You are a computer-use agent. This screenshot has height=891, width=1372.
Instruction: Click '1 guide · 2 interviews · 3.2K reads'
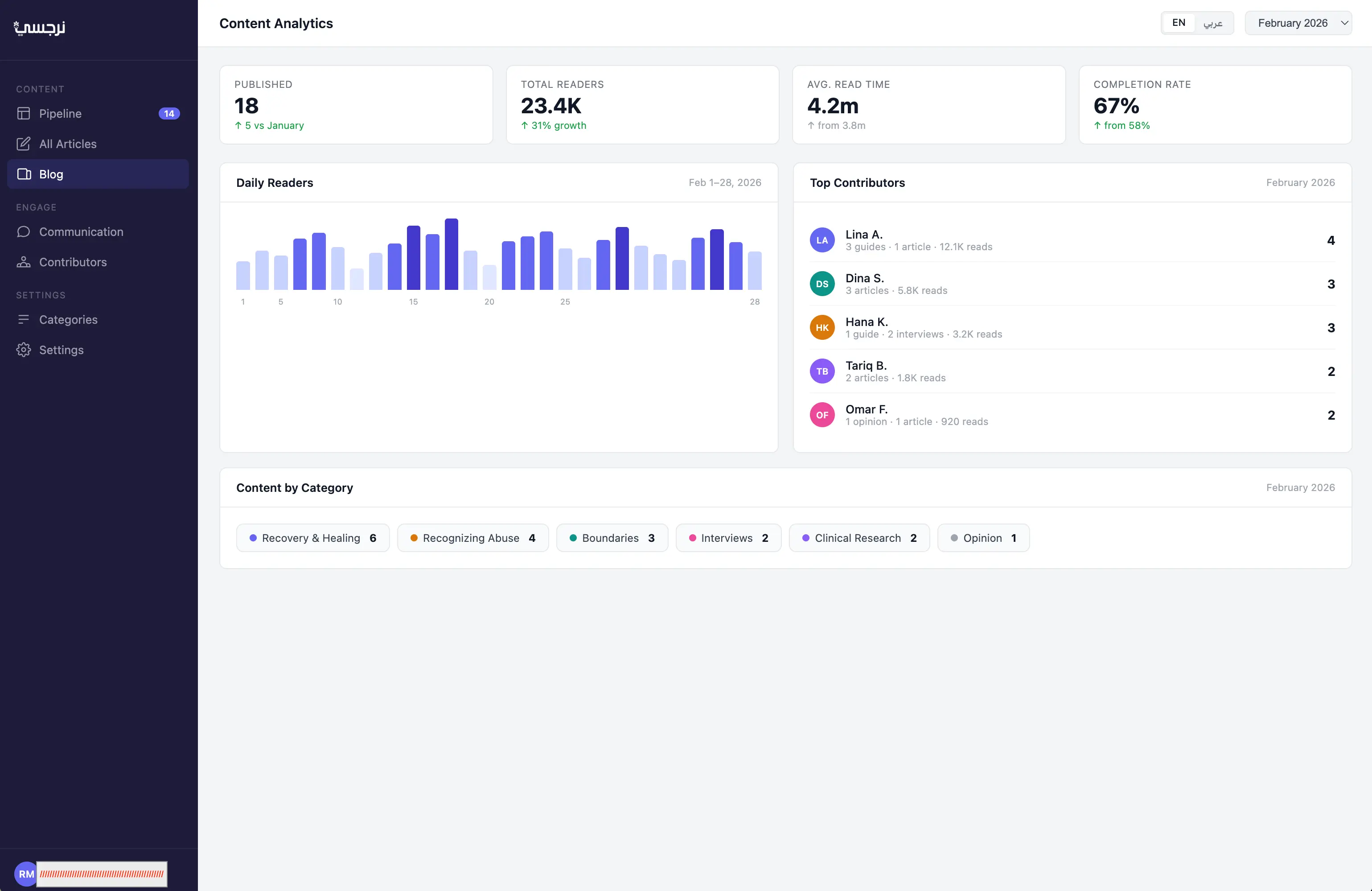point(924,334)
